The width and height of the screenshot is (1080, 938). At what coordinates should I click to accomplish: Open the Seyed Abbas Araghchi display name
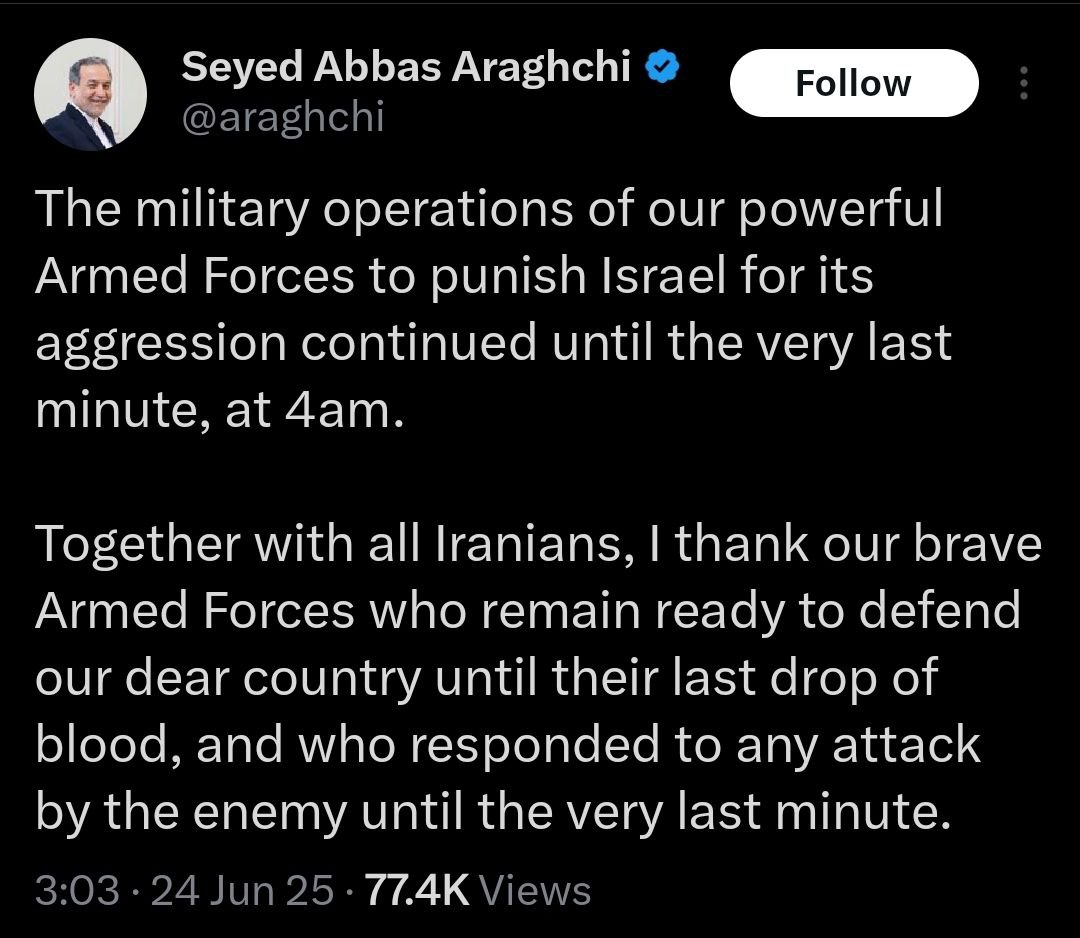click(406, 68)
